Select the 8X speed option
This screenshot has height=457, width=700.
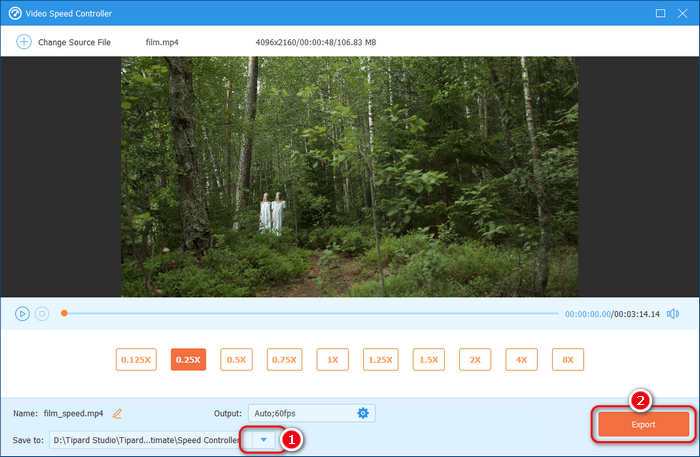pyautogui.click(x=567, y=360)
